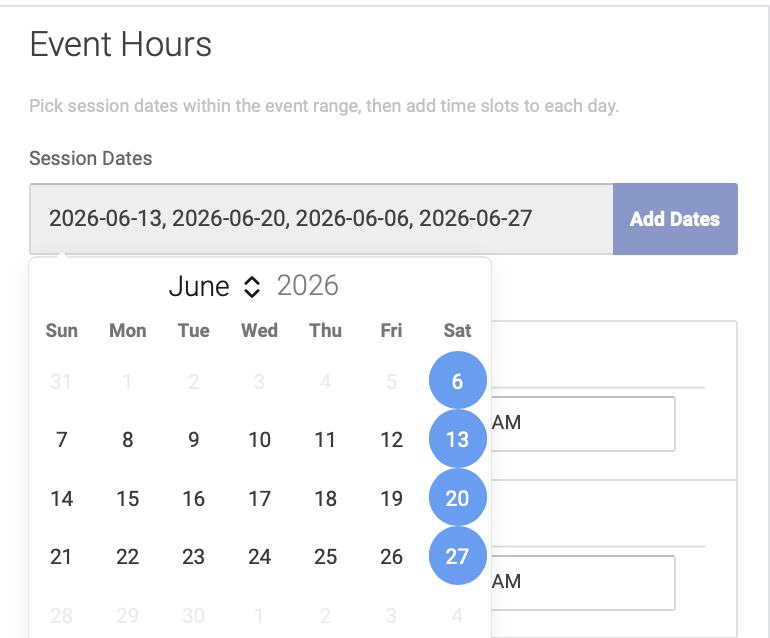Viewport: 770px width, 638px height.
Task: Pick June 10 on the calendar
Action: [x=259, y=439]
